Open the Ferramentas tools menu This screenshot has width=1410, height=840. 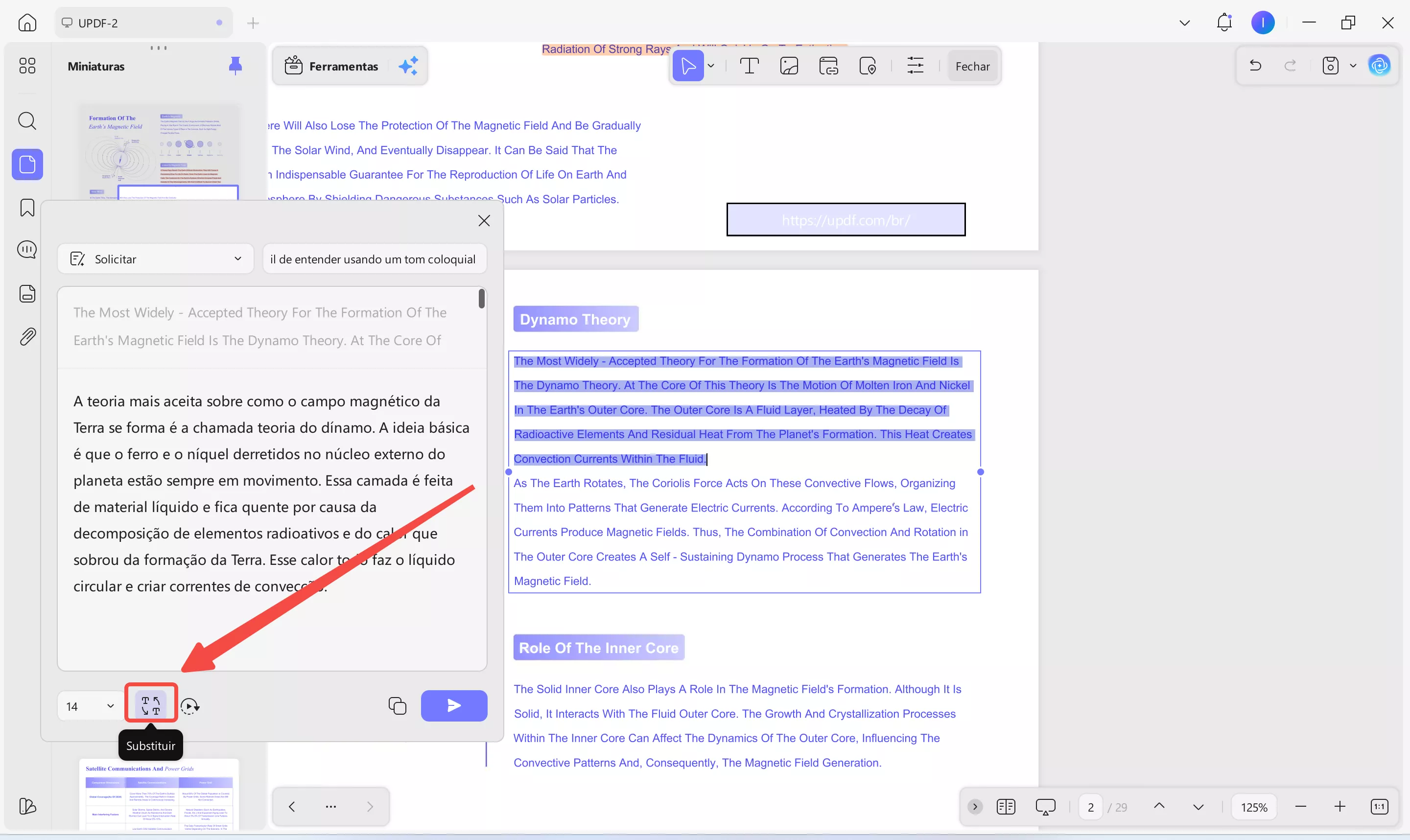[x=332, y=66]
